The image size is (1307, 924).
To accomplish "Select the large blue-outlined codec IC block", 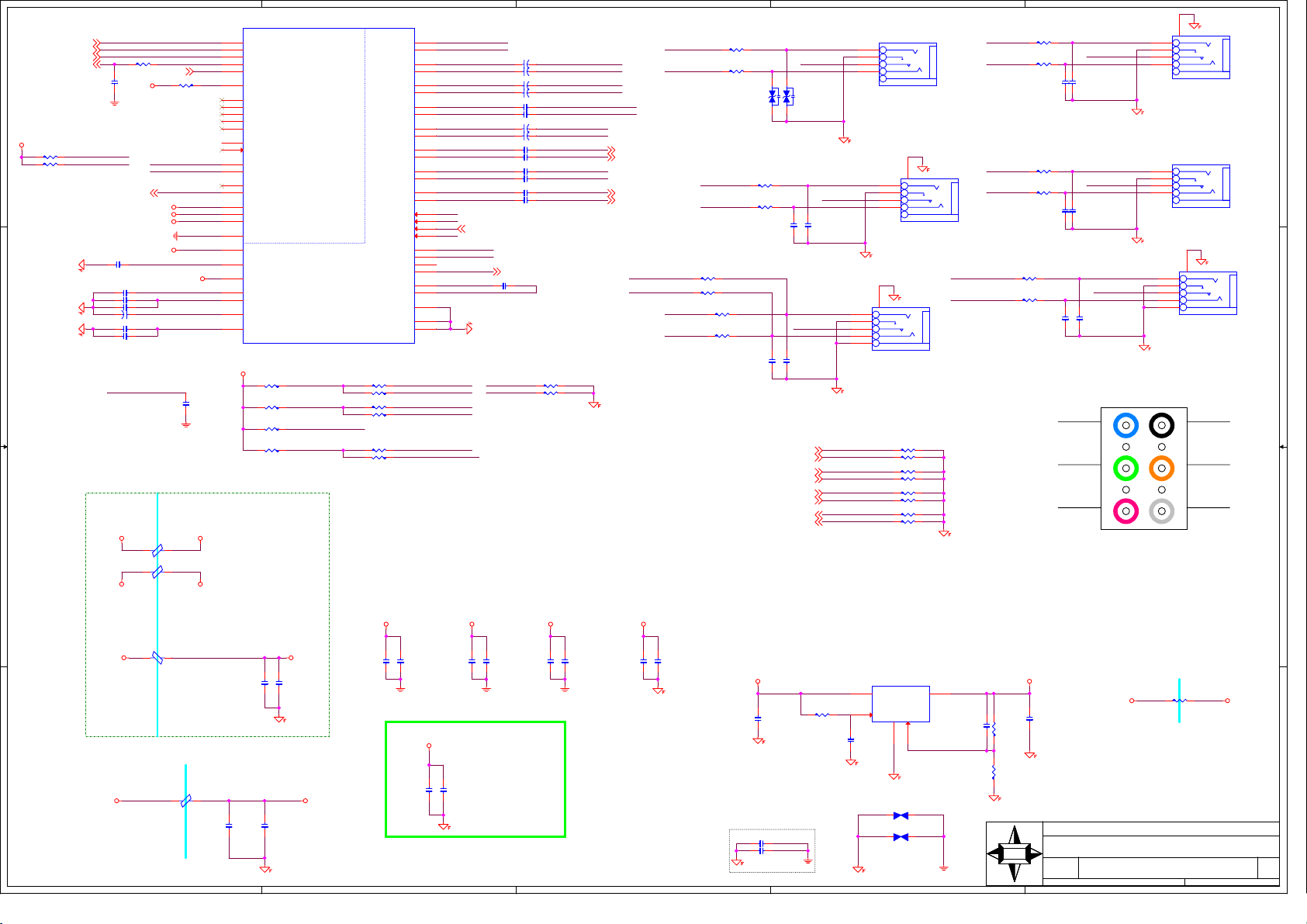I will (329, 185).
